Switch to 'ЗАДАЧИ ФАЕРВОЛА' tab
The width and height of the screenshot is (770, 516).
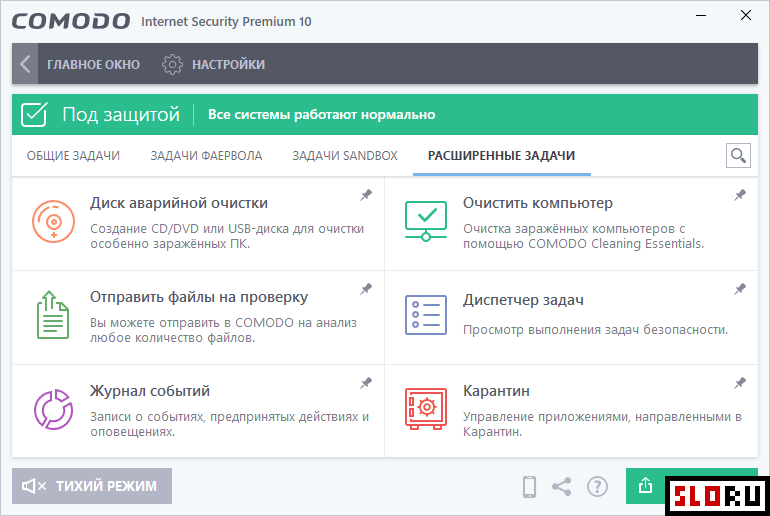206,156
